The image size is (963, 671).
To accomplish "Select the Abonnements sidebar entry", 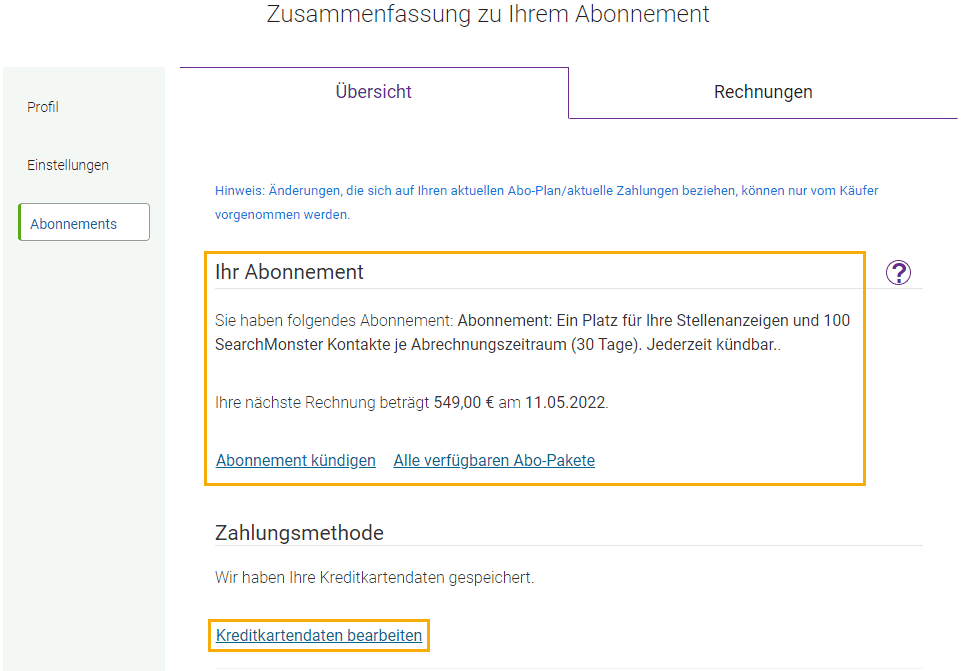I will [84, 222].
